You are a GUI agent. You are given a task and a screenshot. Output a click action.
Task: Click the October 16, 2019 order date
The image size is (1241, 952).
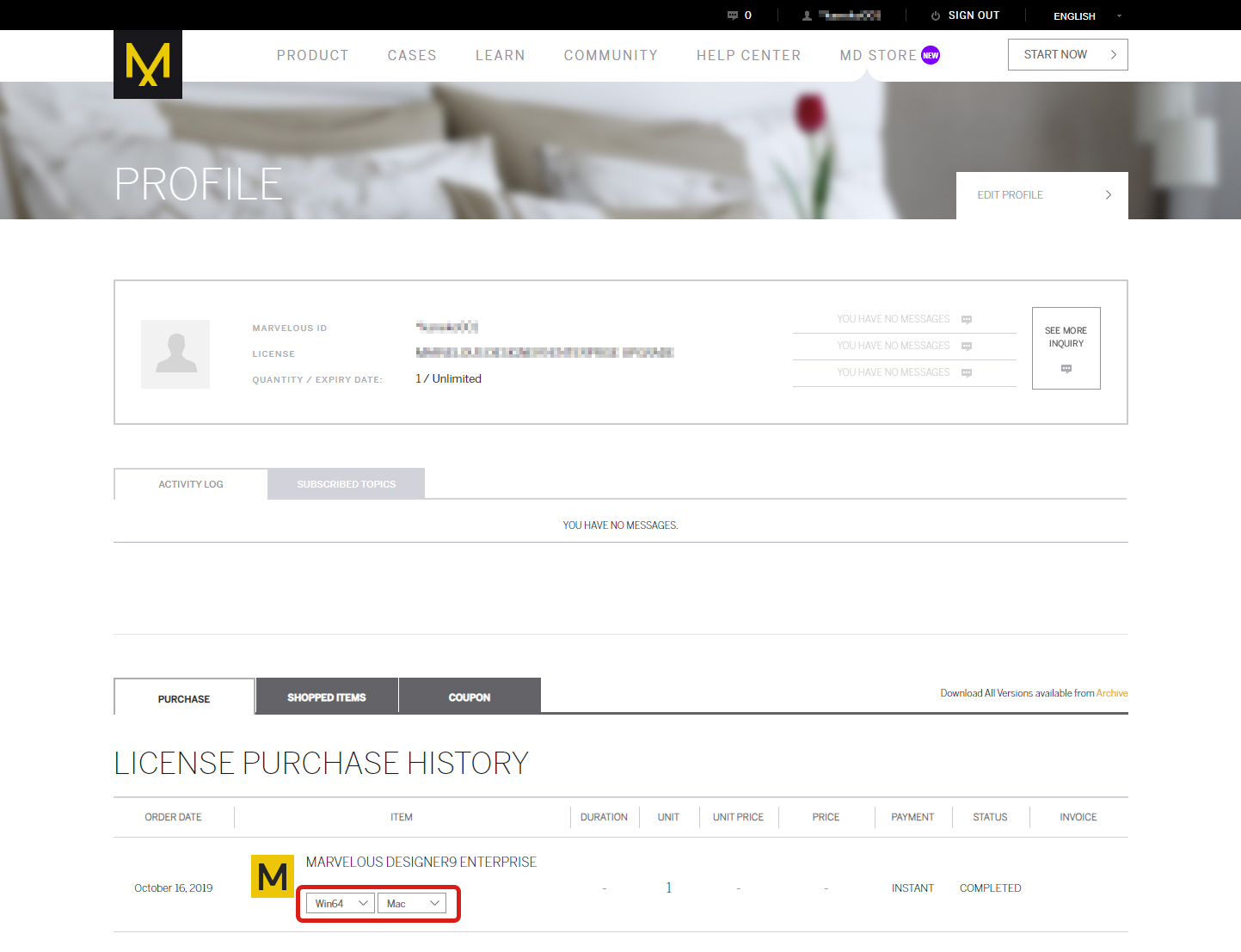174,888
